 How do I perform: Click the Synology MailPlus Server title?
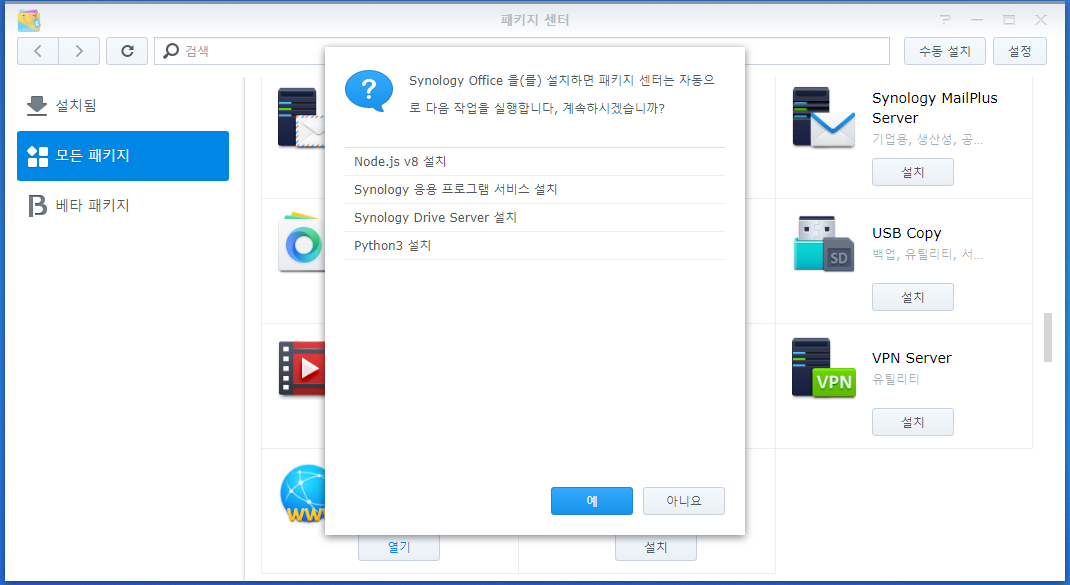point(935,108)
